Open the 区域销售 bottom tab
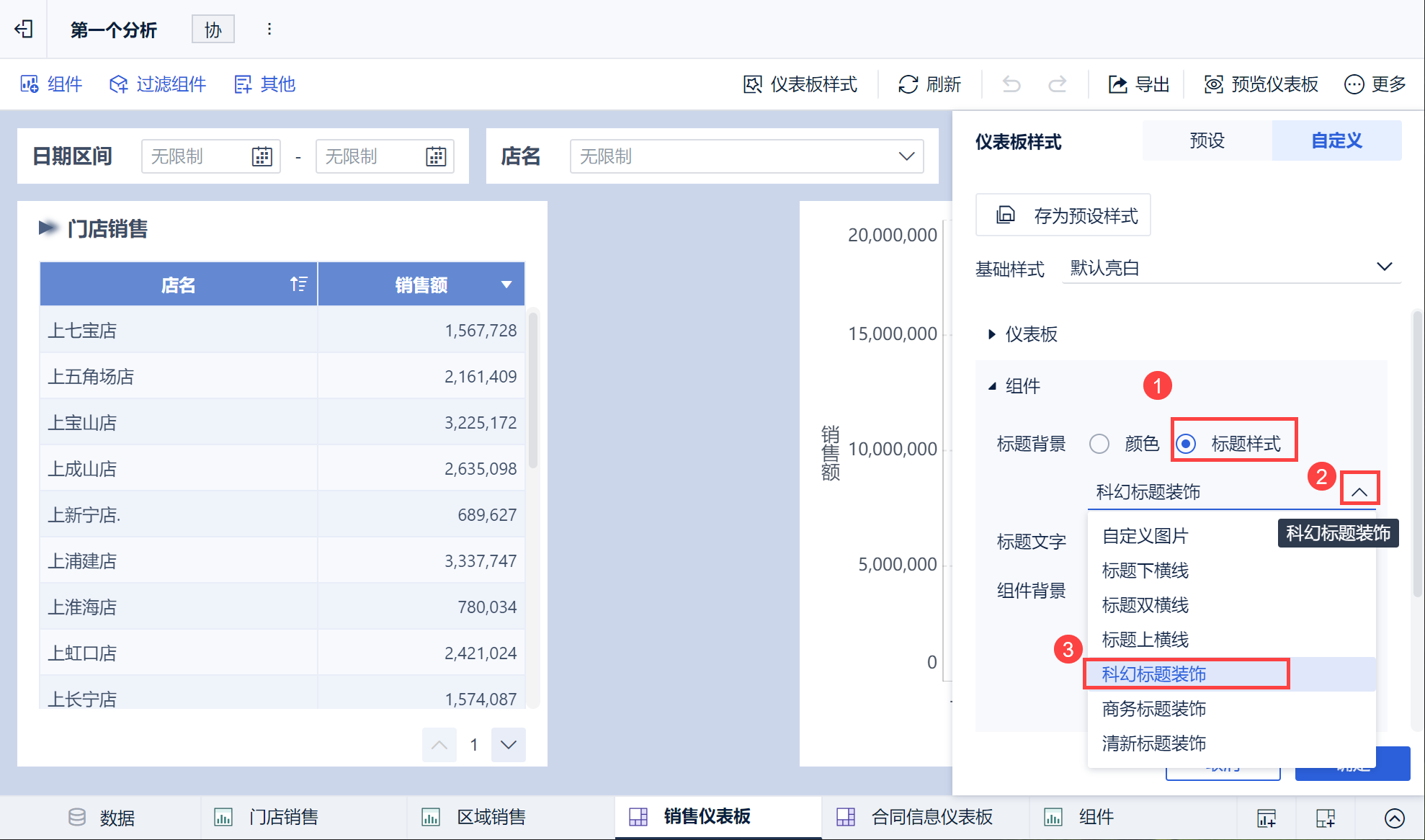 point(491,817)
